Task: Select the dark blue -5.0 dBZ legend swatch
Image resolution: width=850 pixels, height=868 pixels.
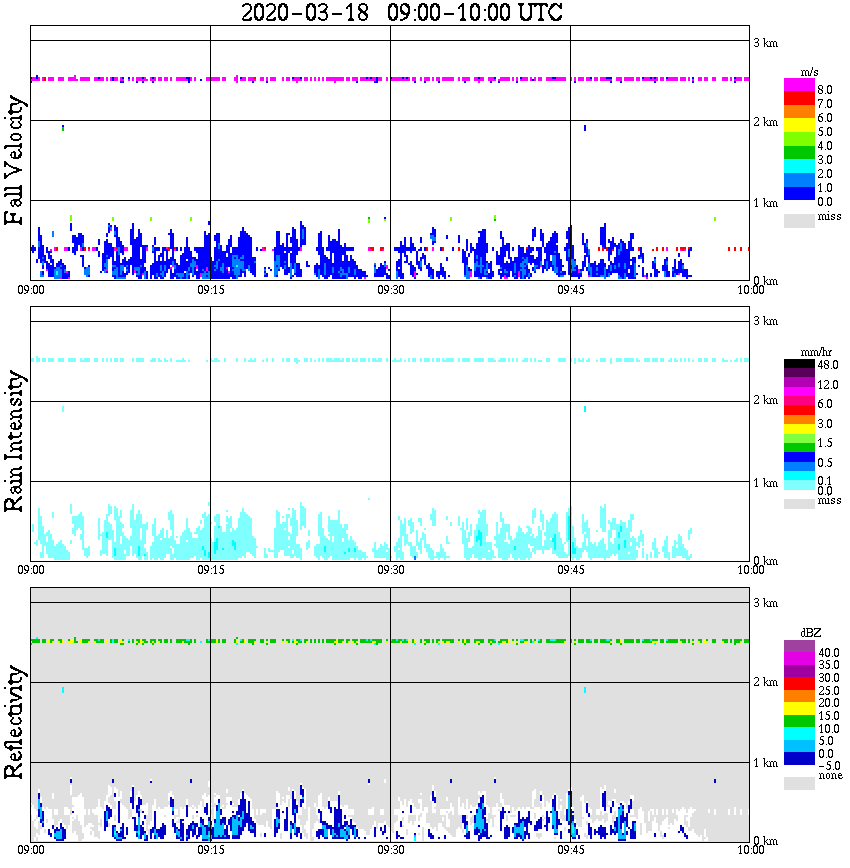Action: pyautogui.click(x=799, y=759)
